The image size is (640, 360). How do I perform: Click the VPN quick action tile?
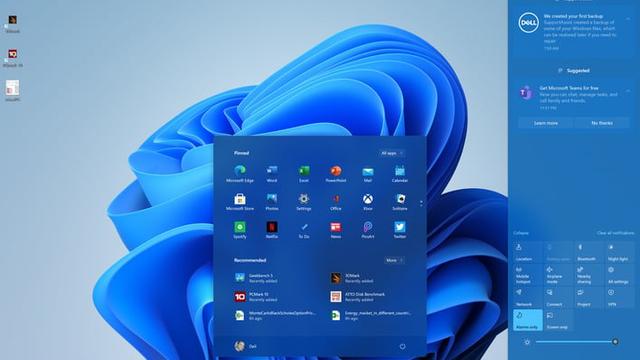click(x=618, y=298)
